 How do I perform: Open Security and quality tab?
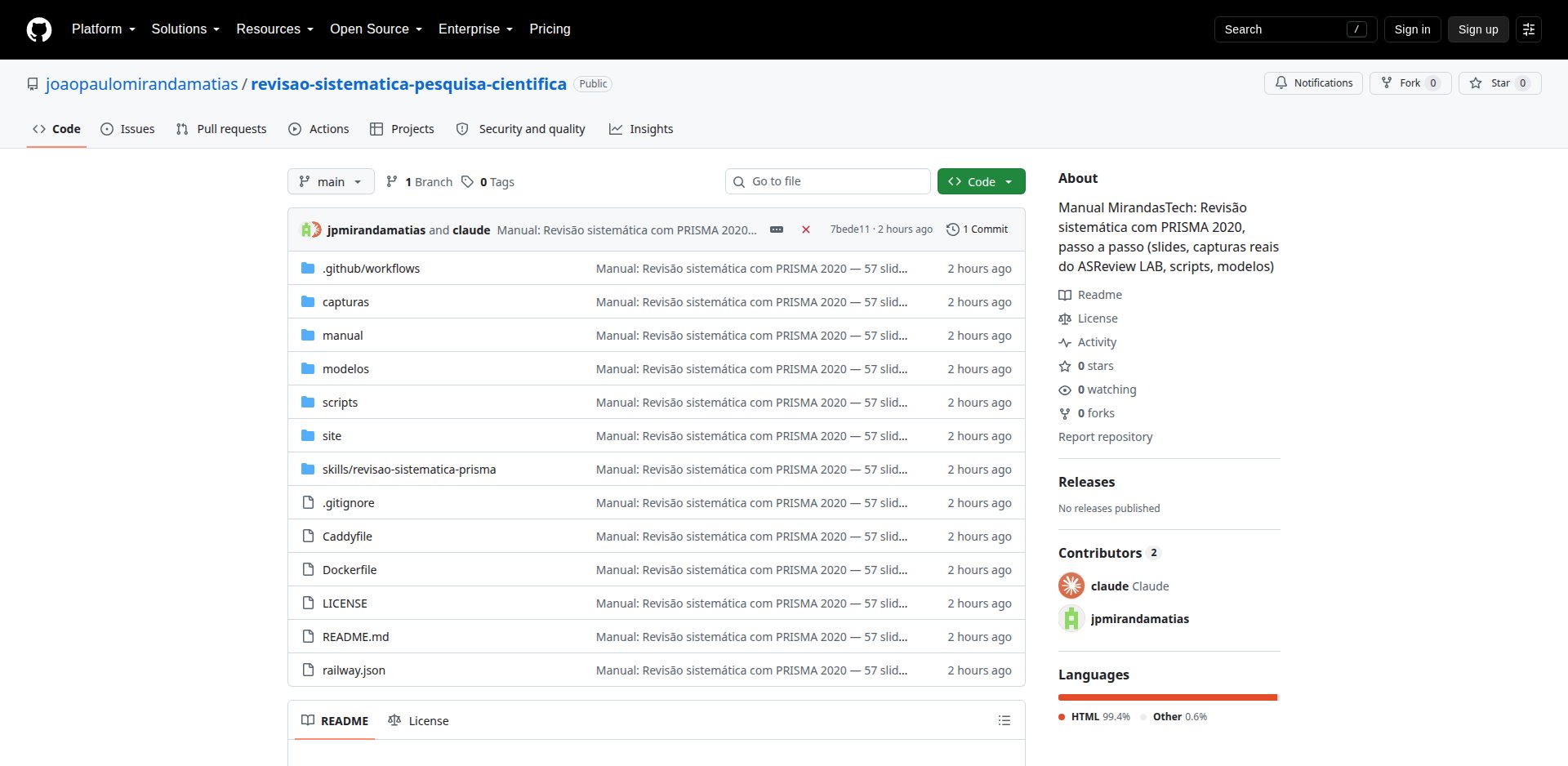click(520, 129)
